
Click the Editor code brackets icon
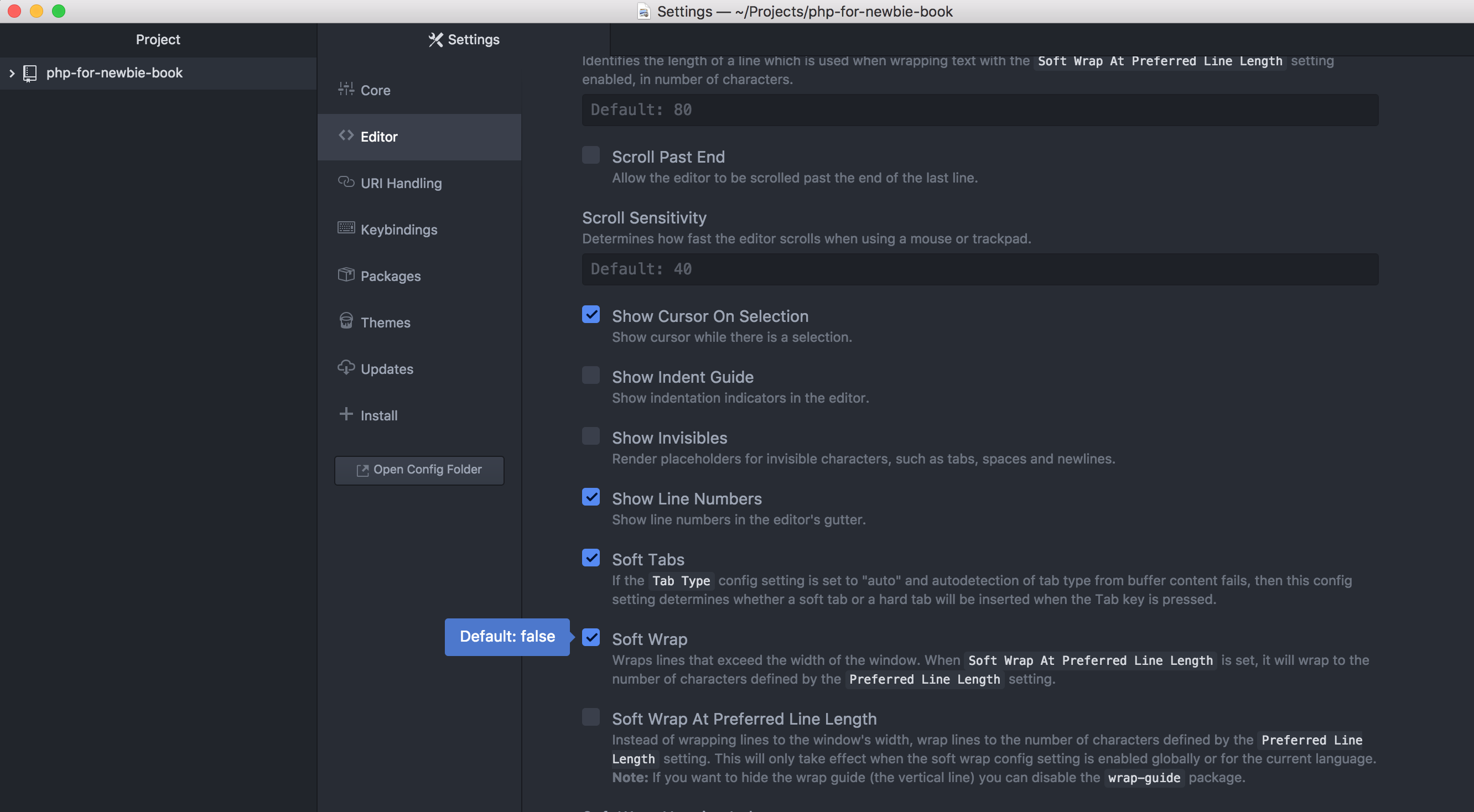346,136
